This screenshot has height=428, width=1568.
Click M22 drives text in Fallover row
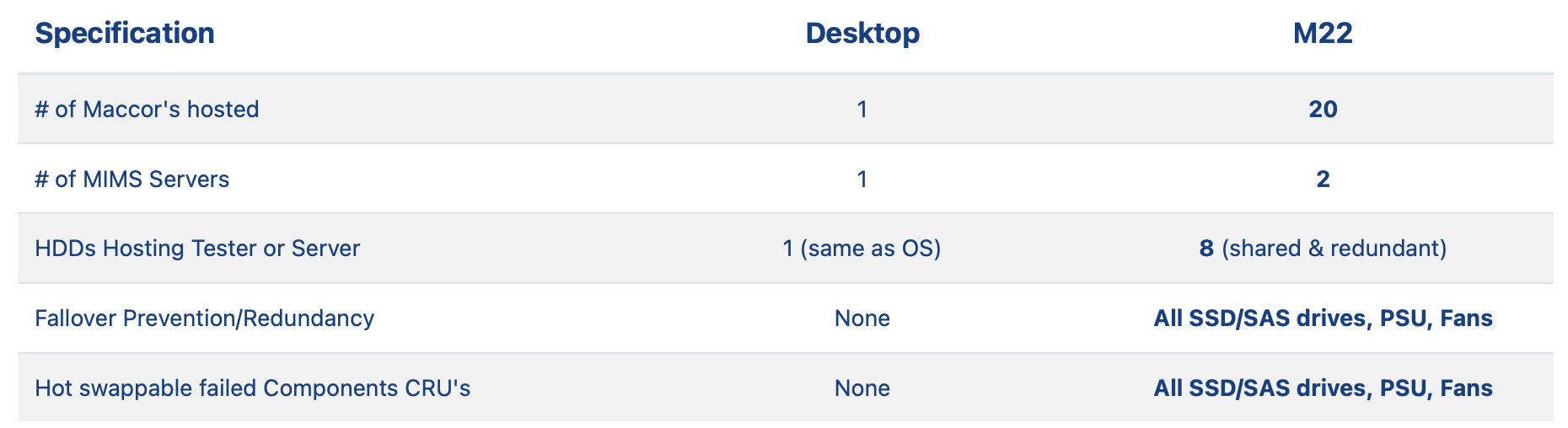pyautogui.click(x=1323, y=318)
